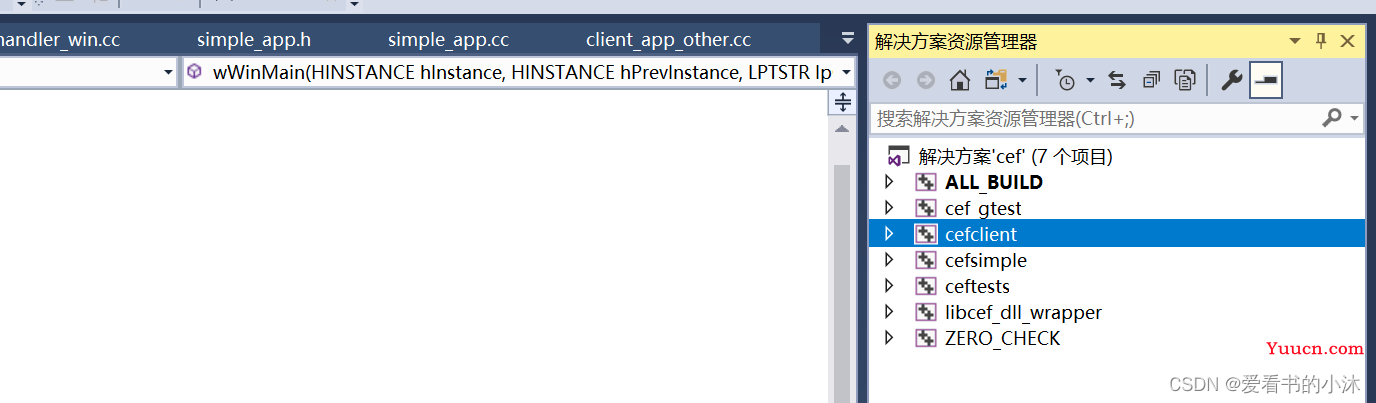The width and height of the screenshot is (1376, 403).
Task: Switch to the simple_app.cc tab
Action: click(x=449, y=40)
